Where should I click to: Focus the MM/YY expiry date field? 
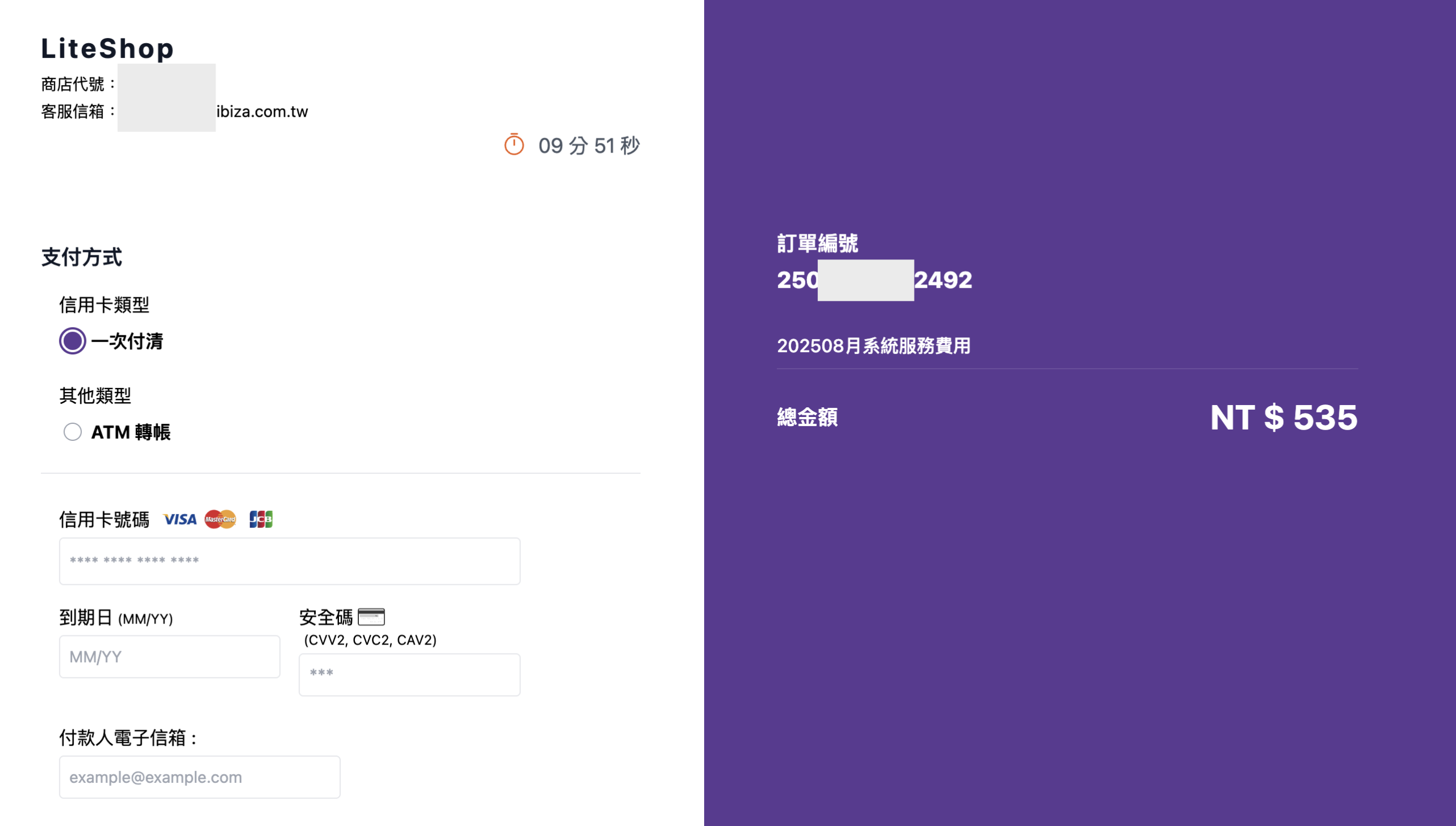[x=169, y=657]
